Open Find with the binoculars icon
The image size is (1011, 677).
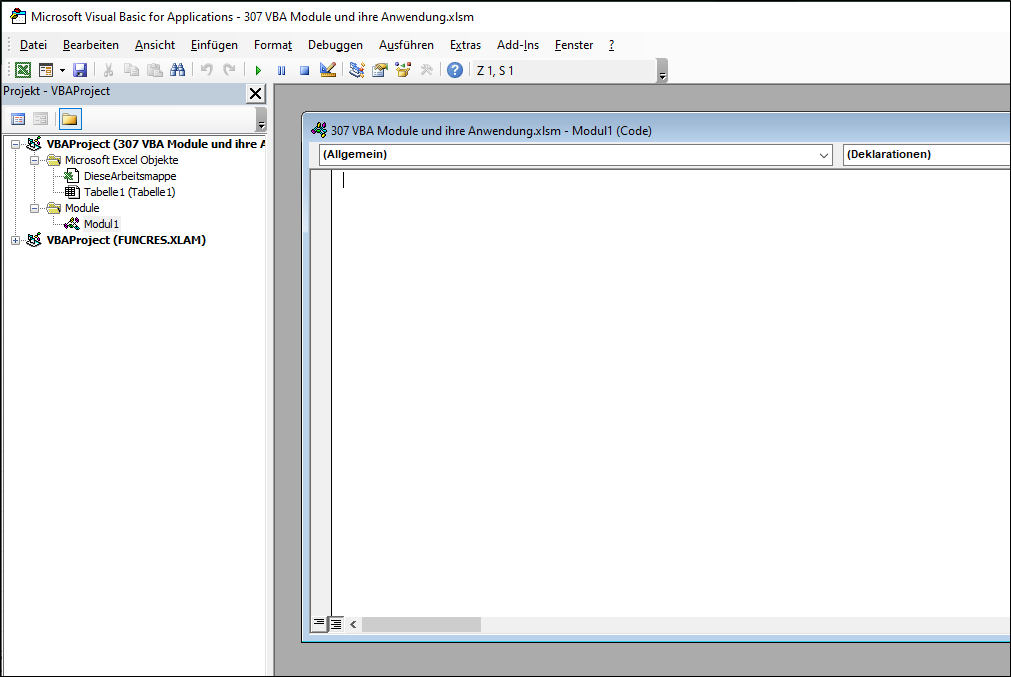[x=177, y=70]
